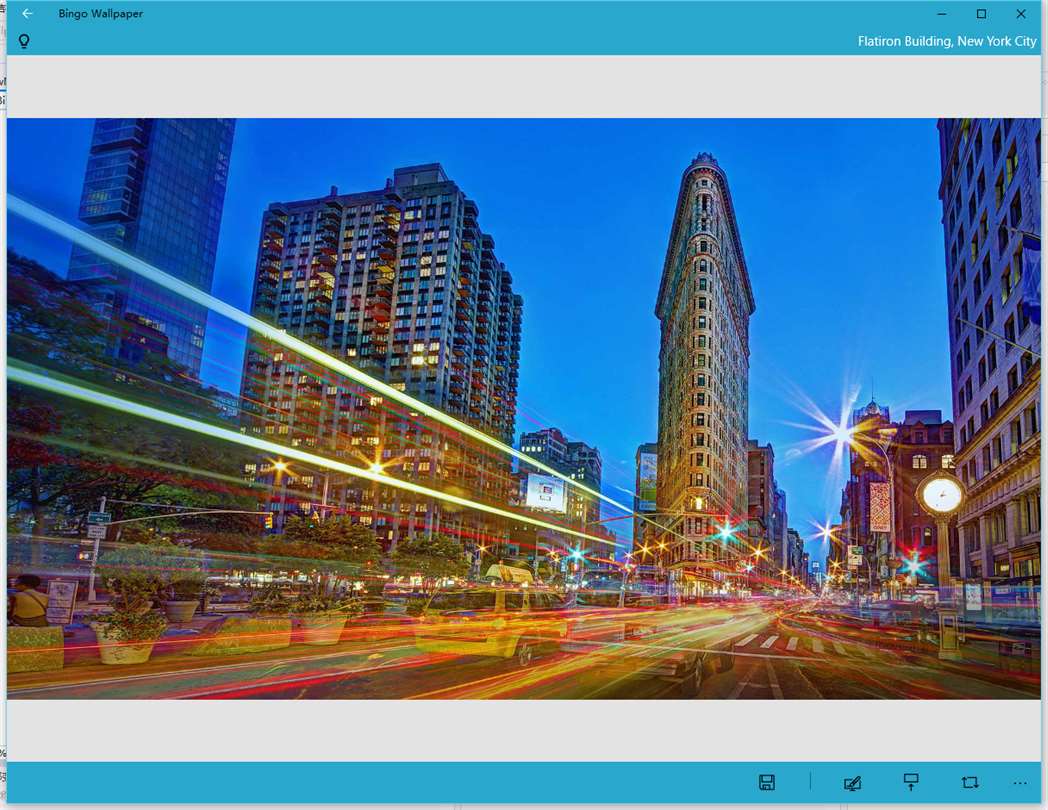Viewport: 1048px width, 810px height.
Task: Minimize the Bingo Wallpaper window
Action: pos(942,13)
